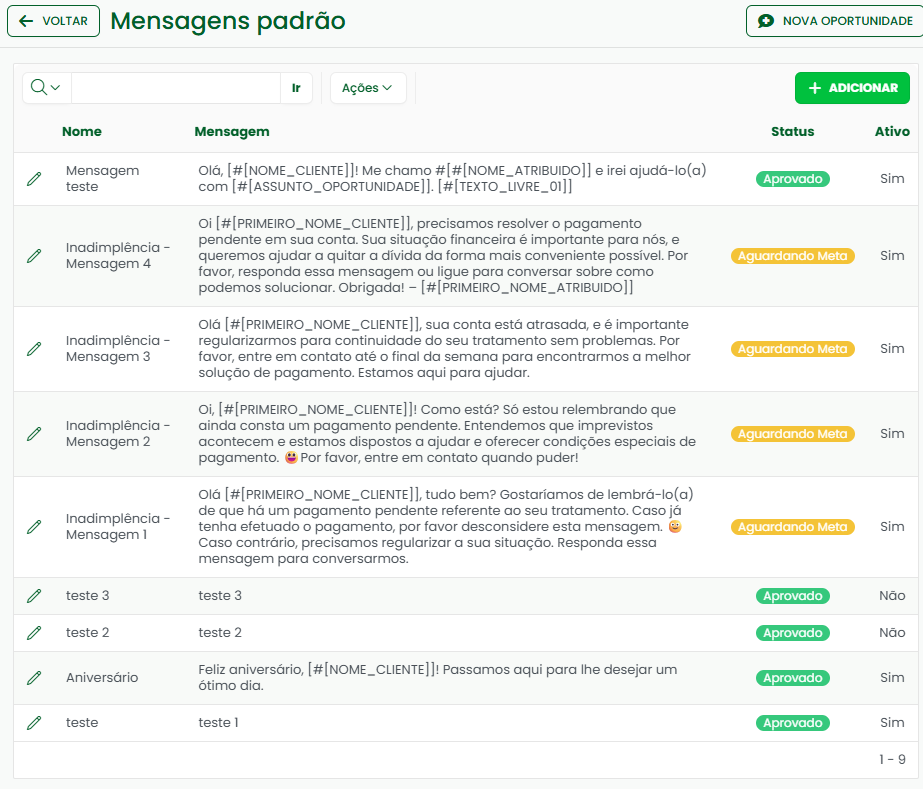Click the green ADICIONAR button
923x789 pixels.
pyautogui.click(x=852, y=88)
